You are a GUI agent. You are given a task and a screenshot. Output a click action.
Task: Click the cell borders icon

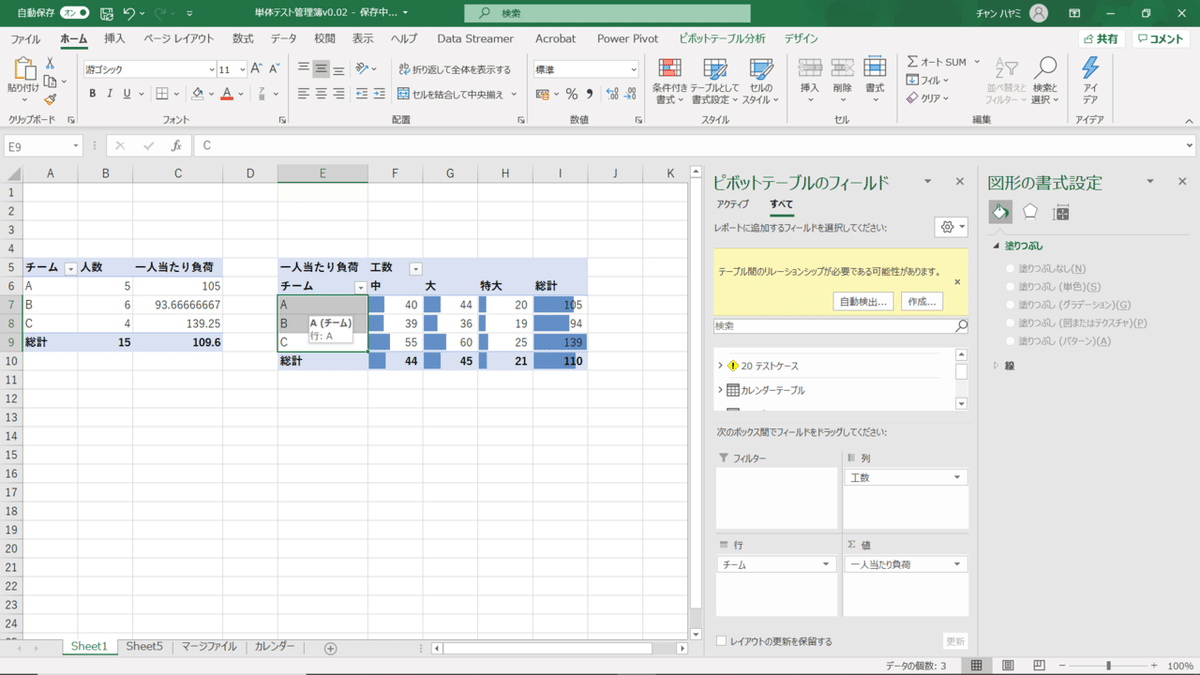coord(161,94)
